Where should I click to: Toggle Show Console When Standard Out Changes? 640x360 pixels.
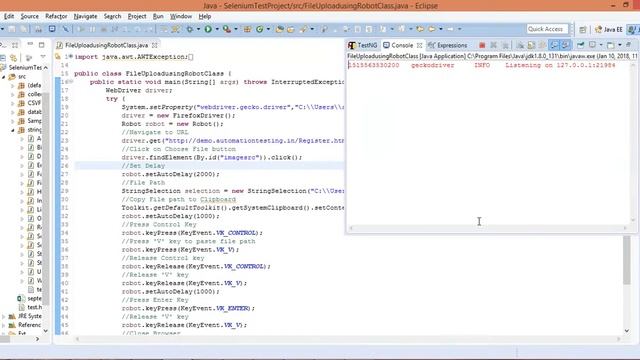[x=554, y=45]
